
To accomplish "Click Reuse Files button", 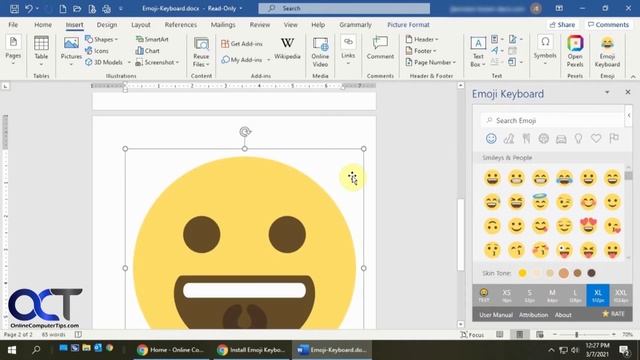I will coord(201,52).
